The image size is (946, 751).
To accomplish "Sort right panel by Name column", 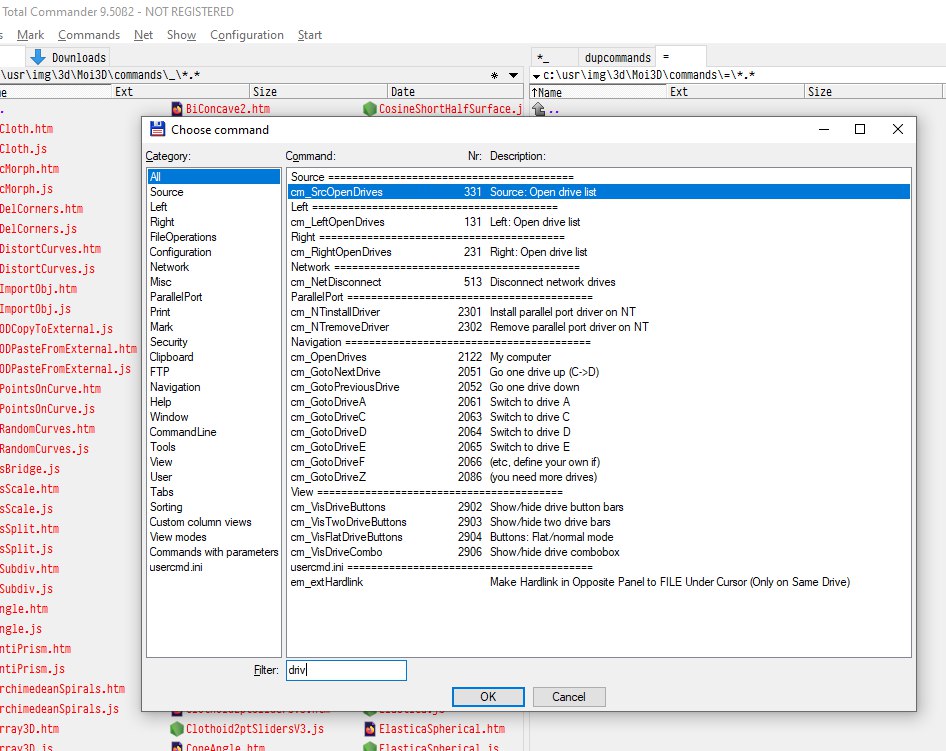I will click(597, 92).
